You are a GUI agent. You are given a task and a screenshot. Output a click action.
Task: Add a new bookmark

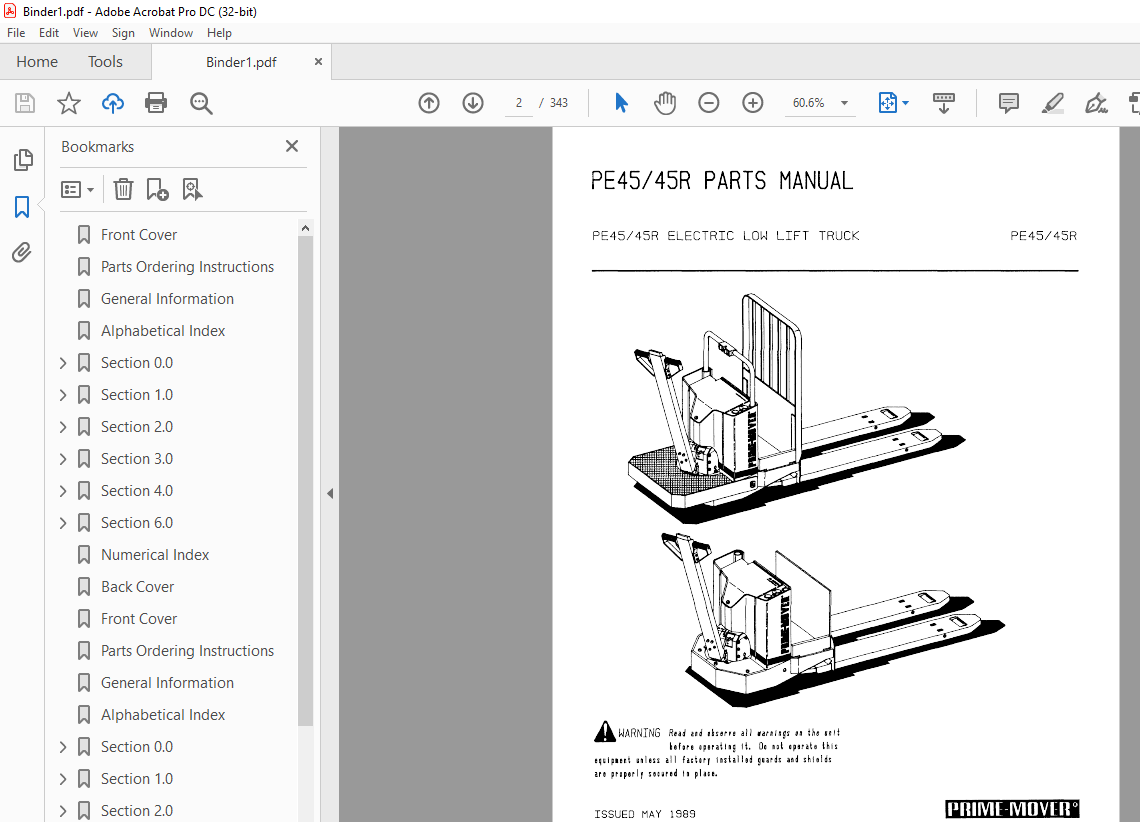click(157, 190)
